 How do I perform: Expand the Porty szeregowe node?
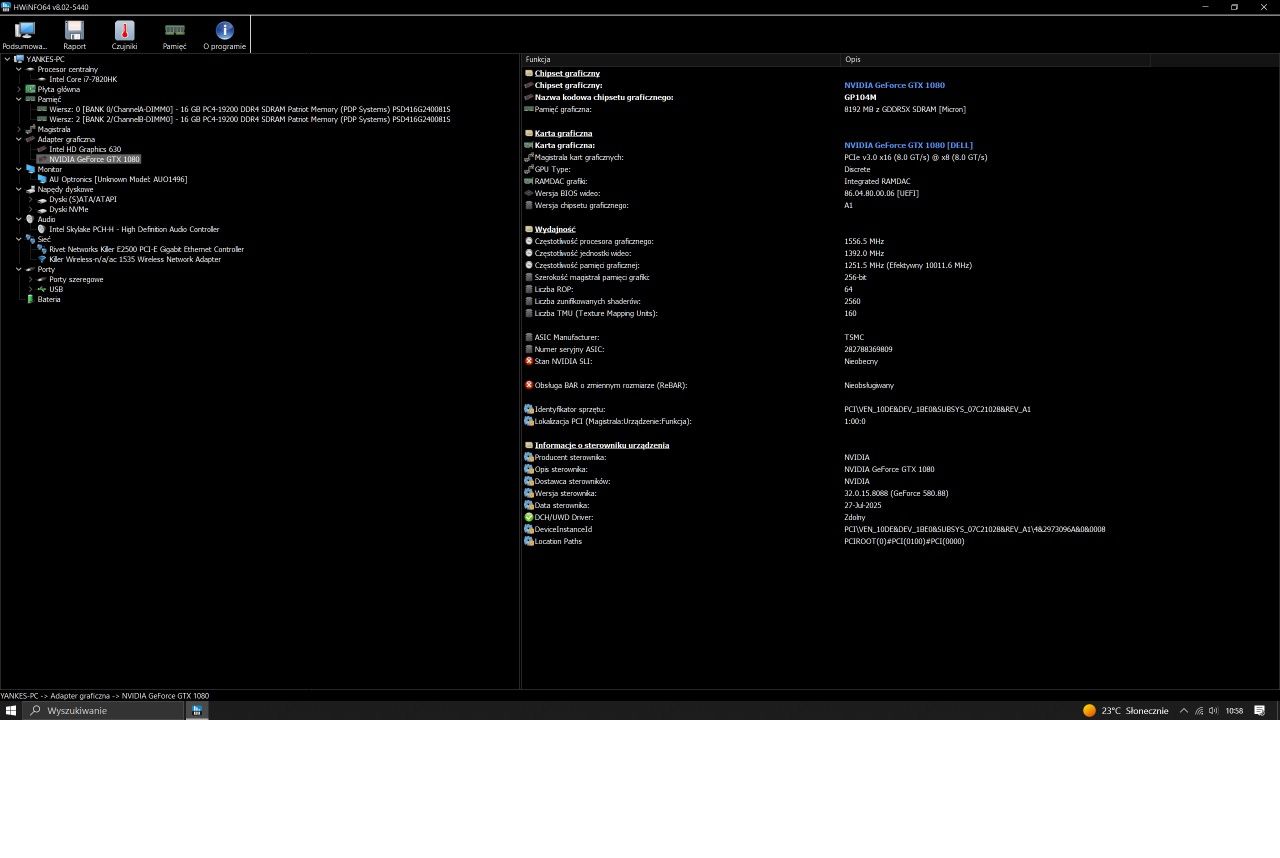pos(30,279)
